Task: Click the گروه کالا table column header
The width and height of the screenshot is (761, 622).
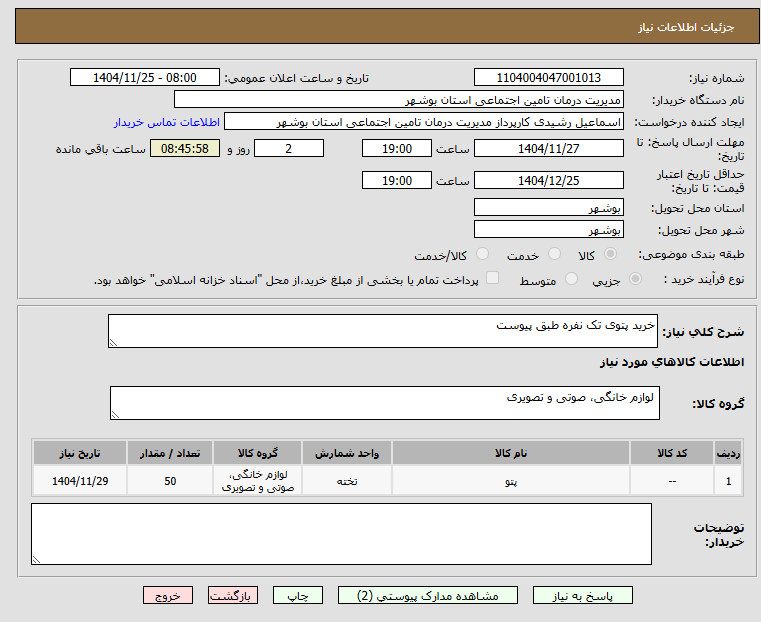Action: tap(258, 453)
